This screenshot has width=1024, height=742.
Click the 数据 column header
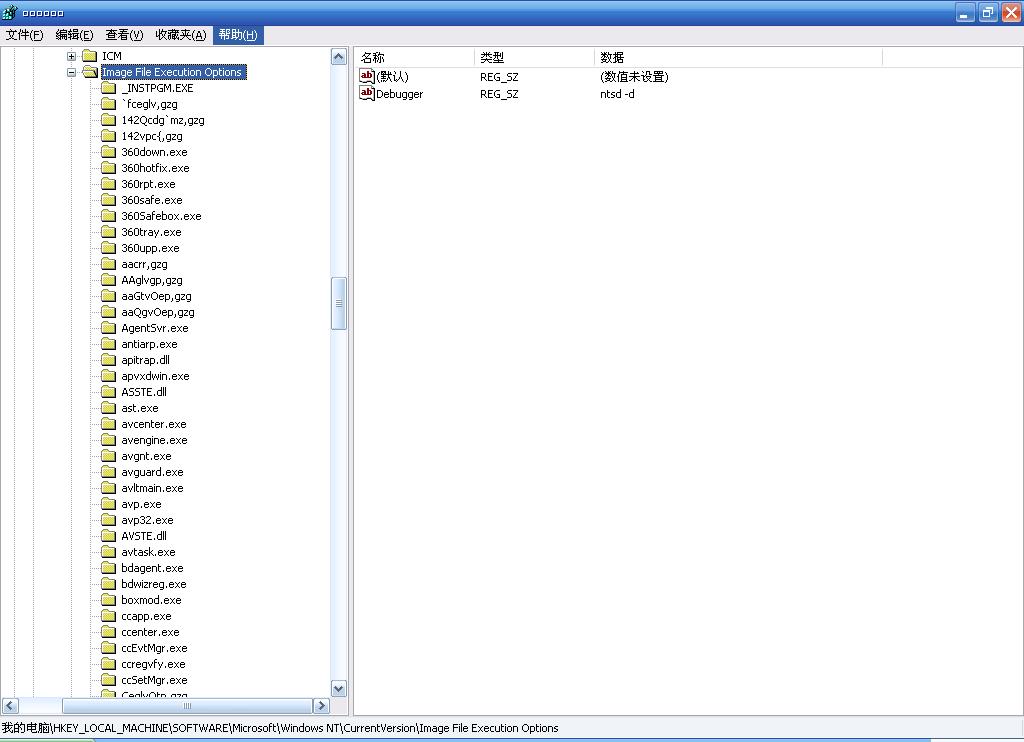738,57
